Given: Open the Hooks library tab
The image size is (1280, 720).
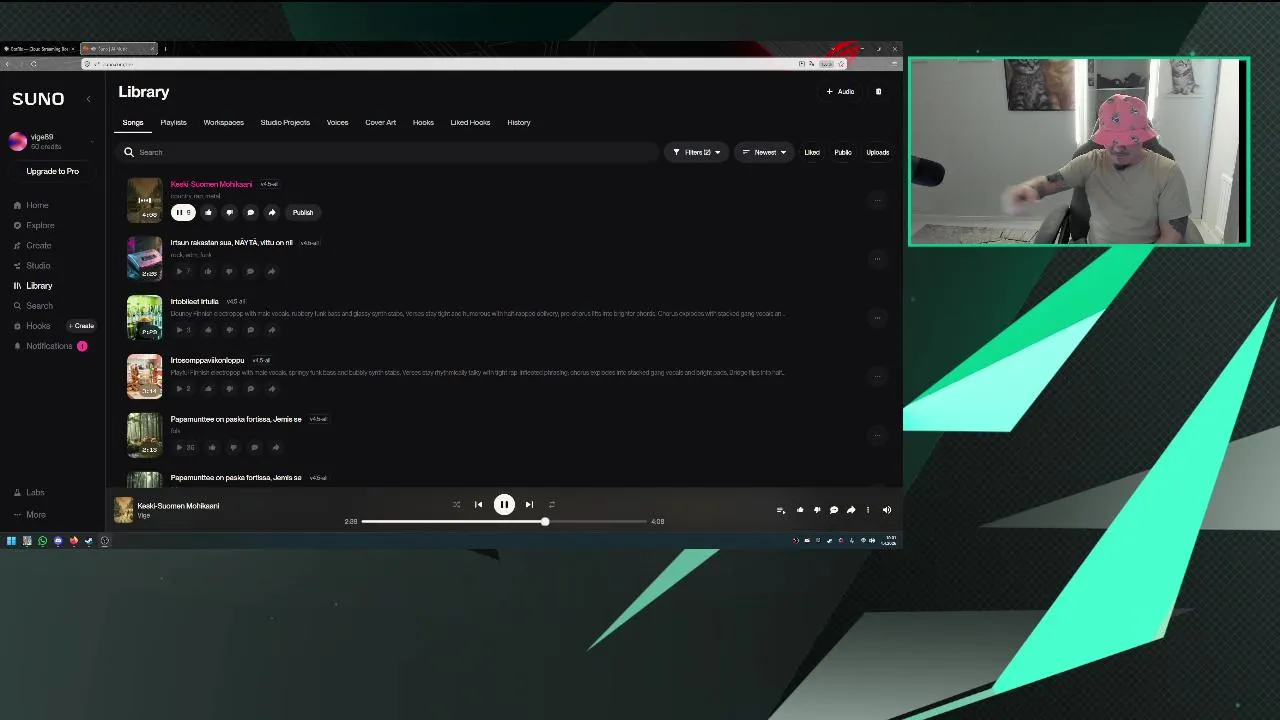Looking at the screenshot, I should tap(423, 122).
